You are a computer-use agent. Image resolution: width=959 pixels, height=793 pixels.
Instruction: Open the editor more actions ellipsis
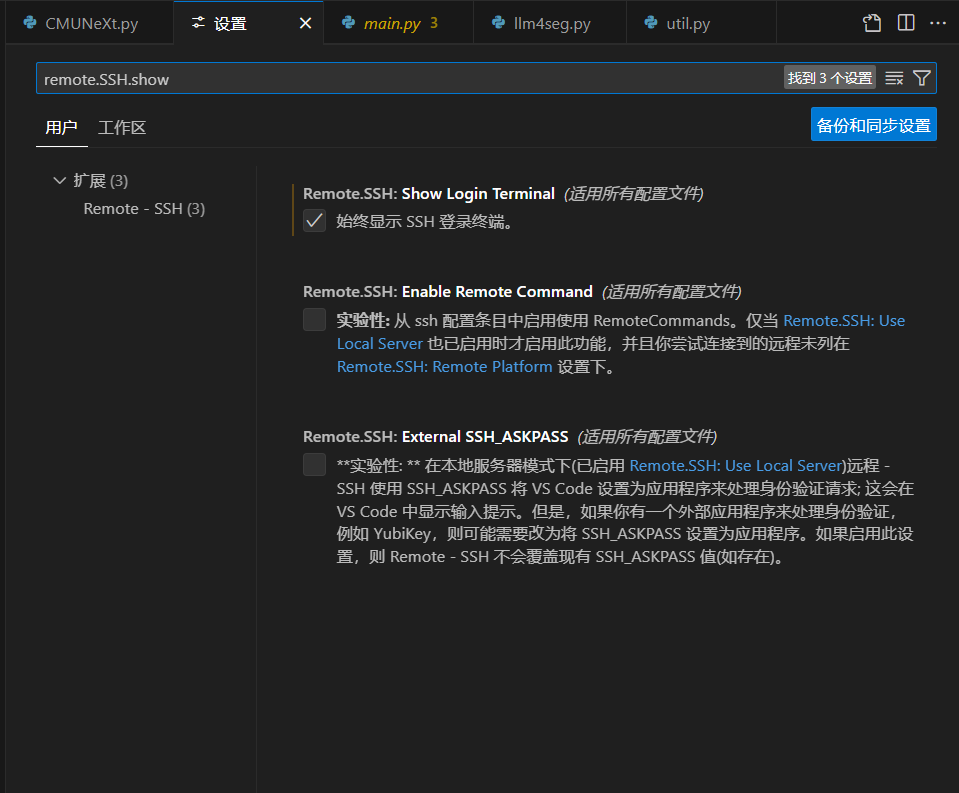(x=937, y=23)
